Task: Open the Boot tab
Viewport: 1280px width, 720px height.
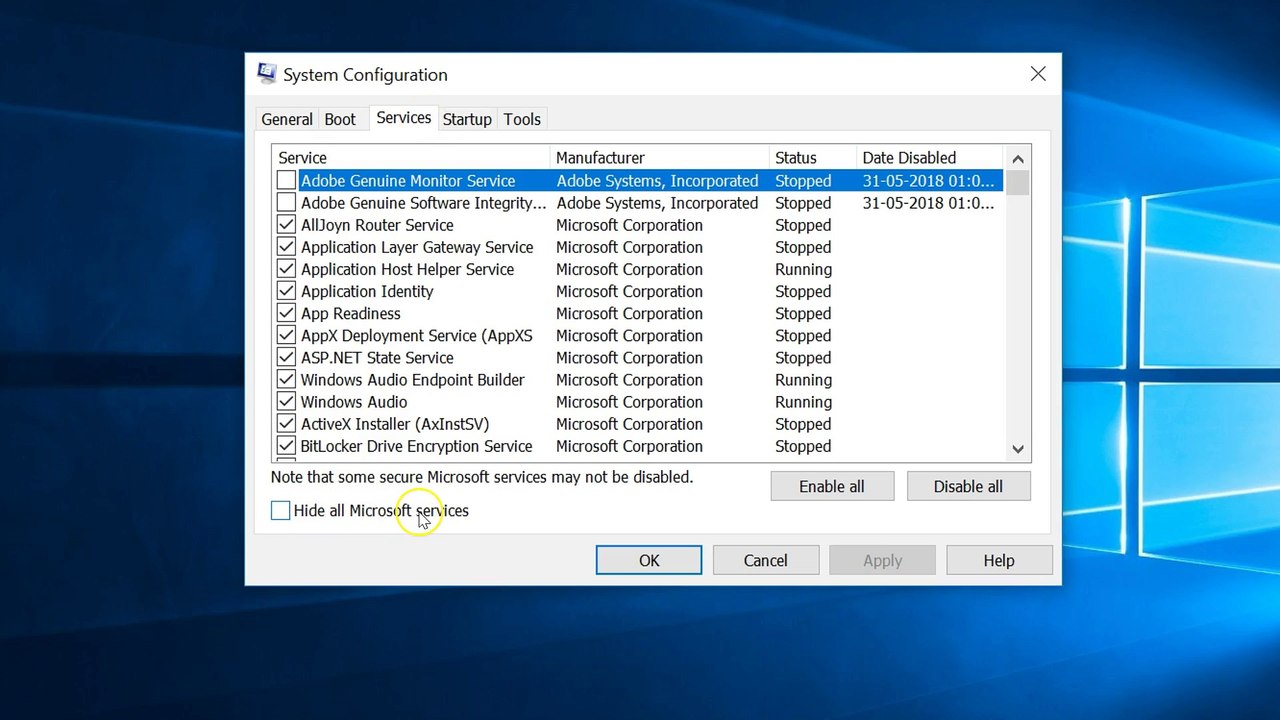Action: [x=340, y=119]
